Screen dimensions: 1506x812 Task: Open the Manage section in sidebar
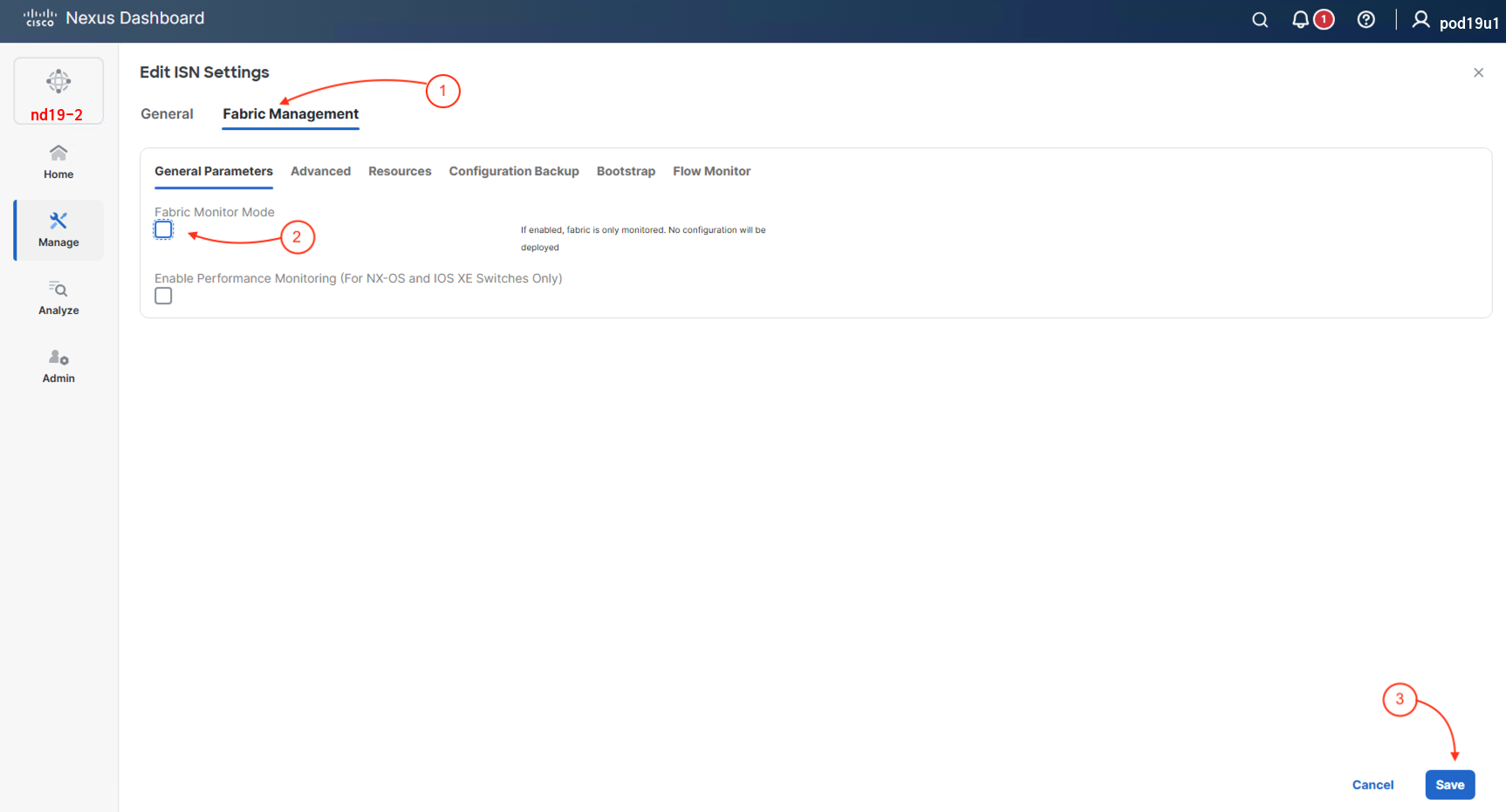pos(58,230)
